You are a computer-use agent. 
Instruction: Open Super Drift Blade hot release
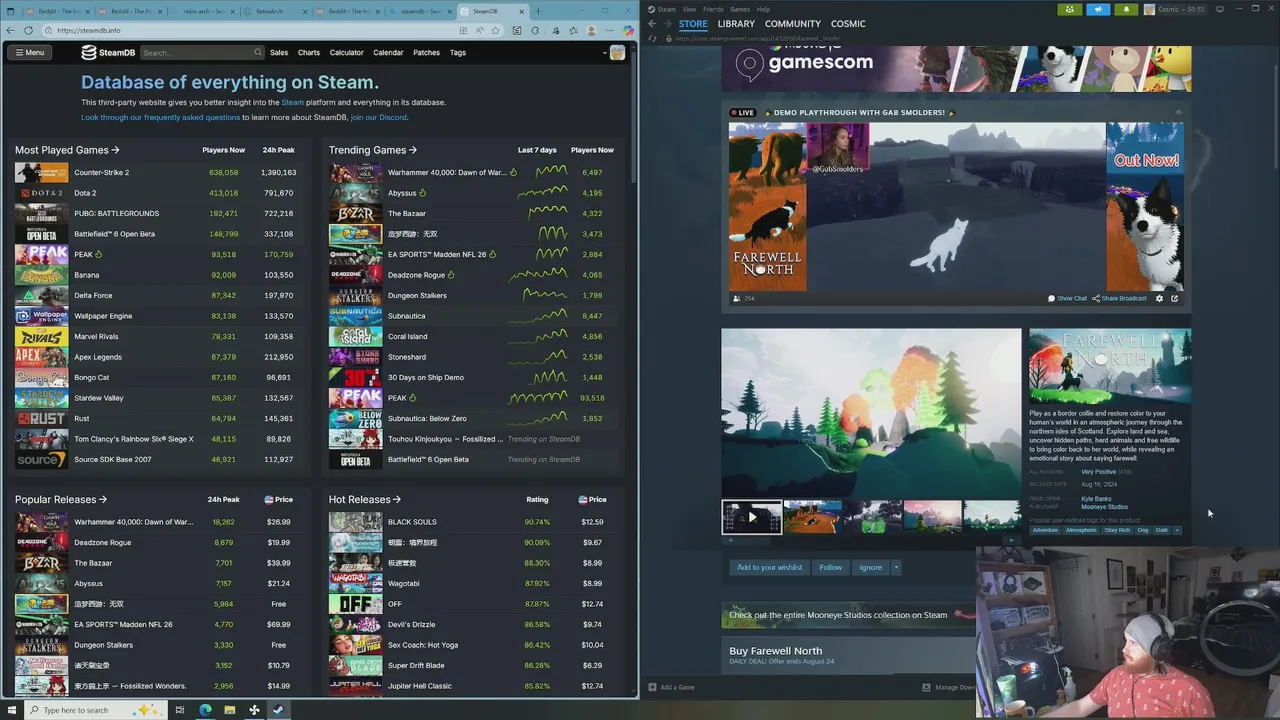(416, 665)
